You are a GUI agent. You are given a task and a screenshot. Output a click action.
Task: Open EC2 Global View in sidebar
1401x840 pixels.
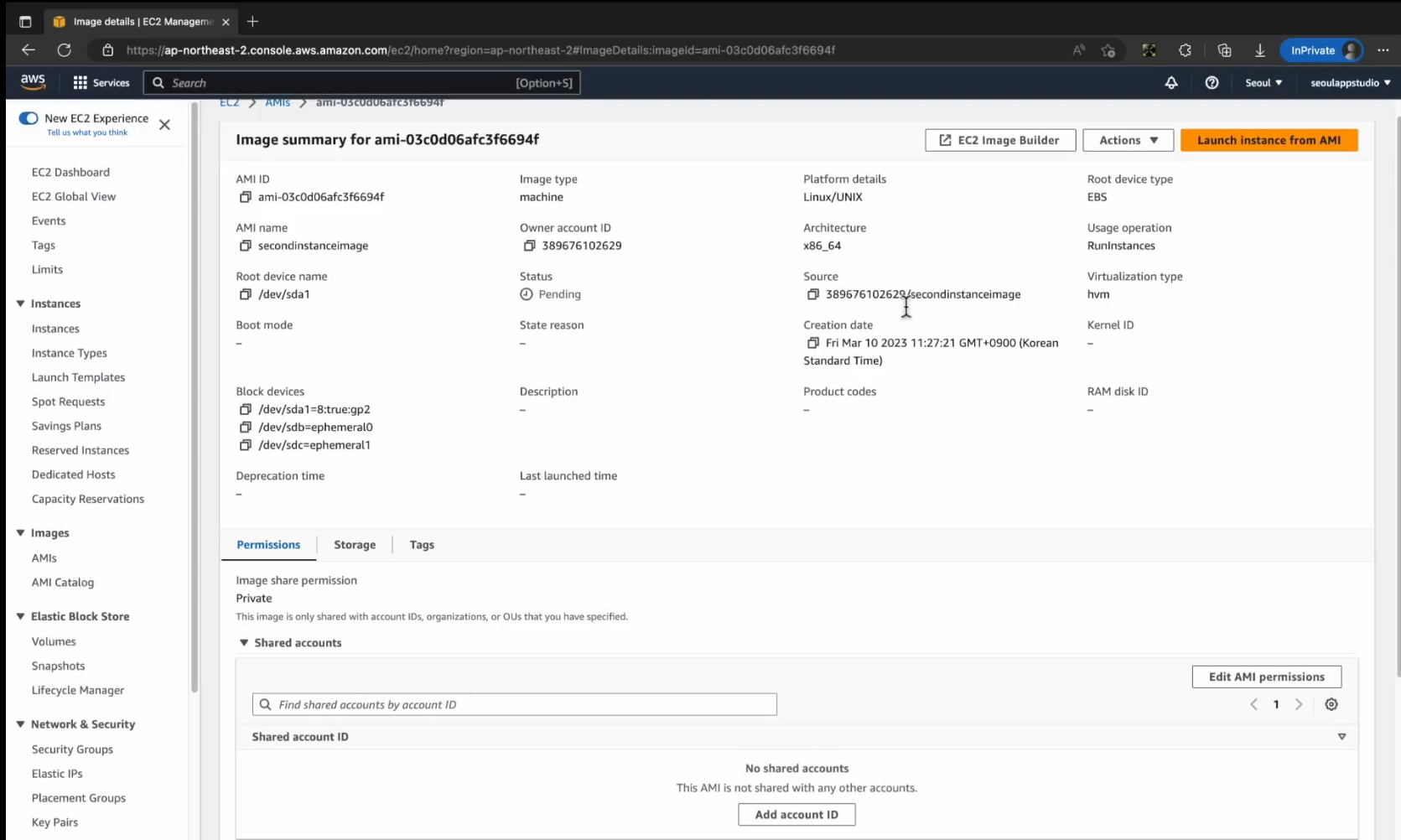74,196
